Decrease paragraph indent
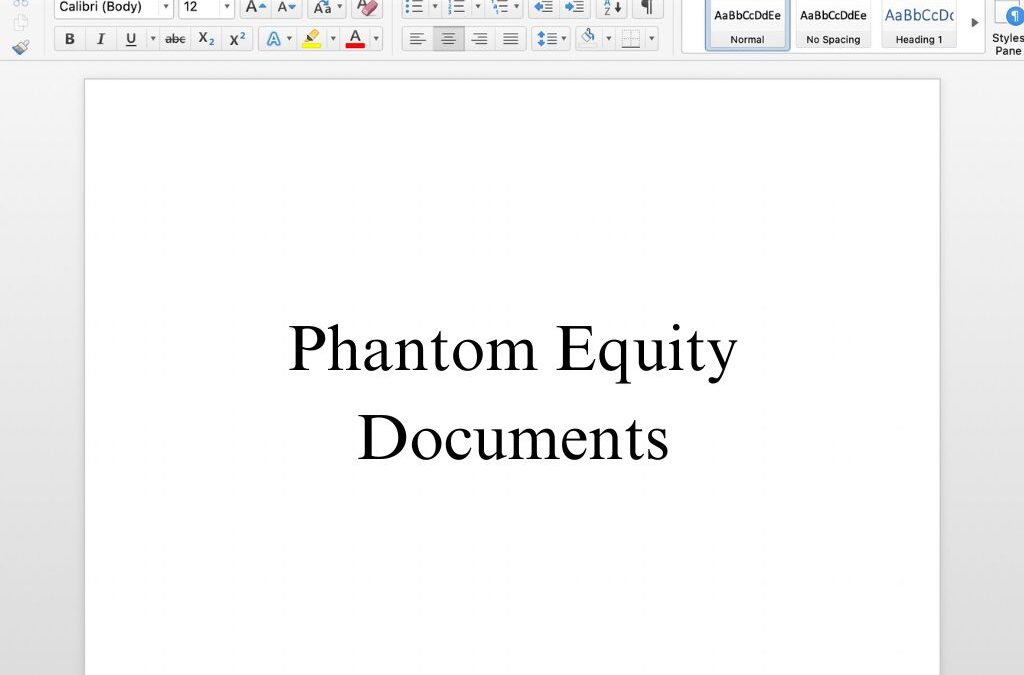Screen dimensions: 1024x675 [x=543, y=7]
